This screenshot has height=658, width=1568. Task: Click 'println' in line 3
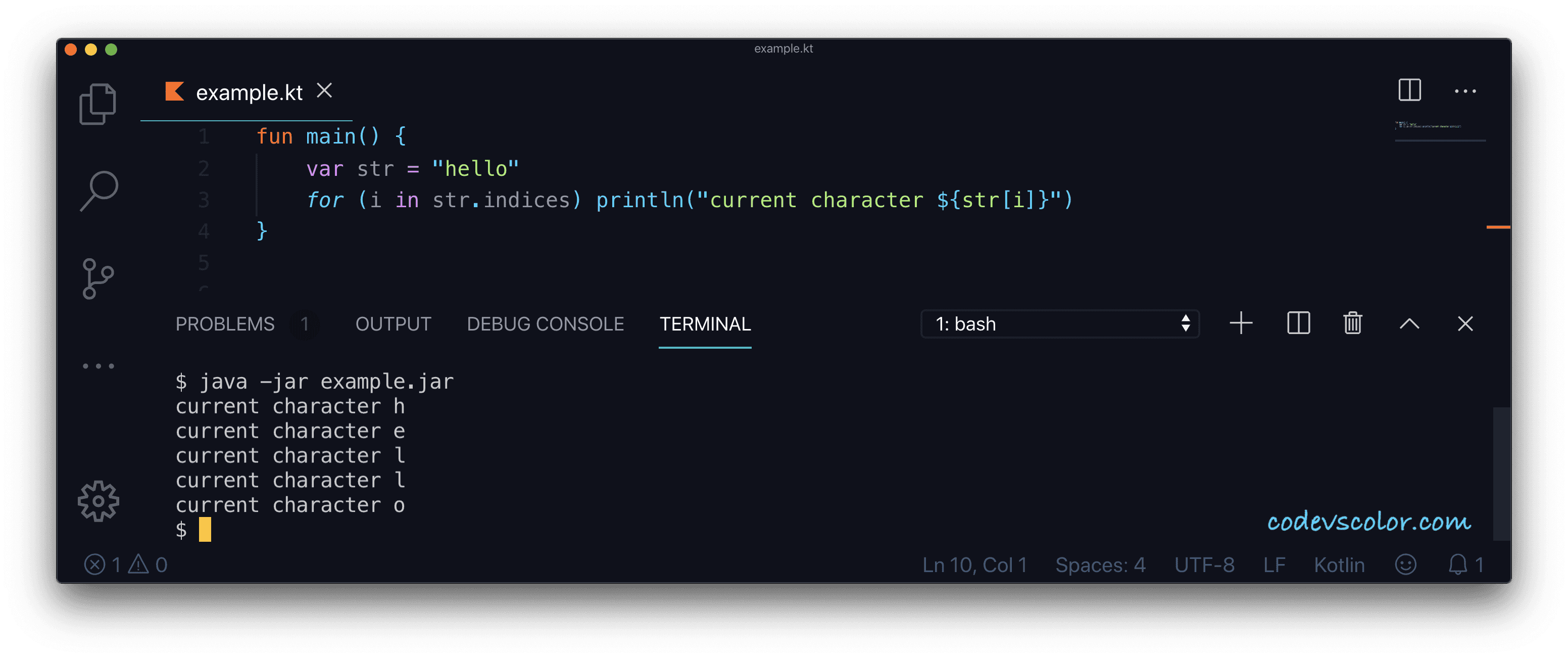click(640, 200)
